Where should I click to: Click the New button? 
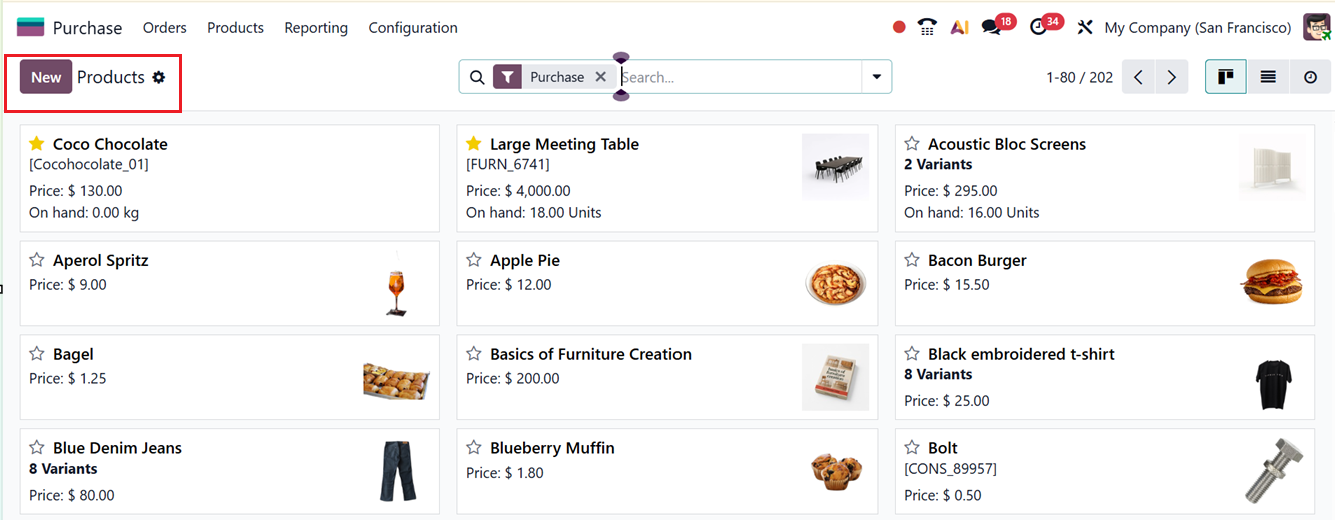tap(46, 77)
